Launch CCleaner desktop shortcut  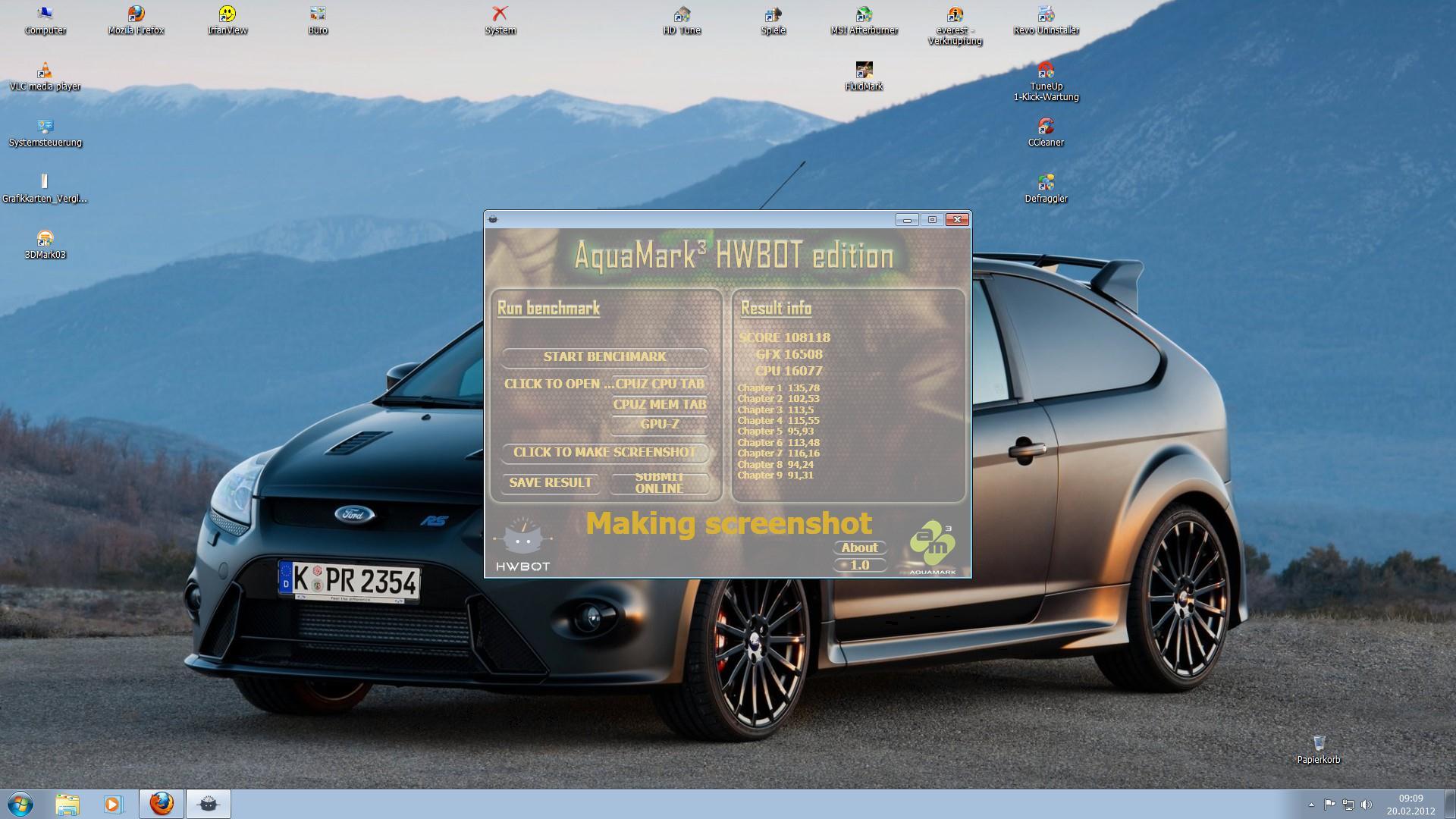coord(1046,133)
